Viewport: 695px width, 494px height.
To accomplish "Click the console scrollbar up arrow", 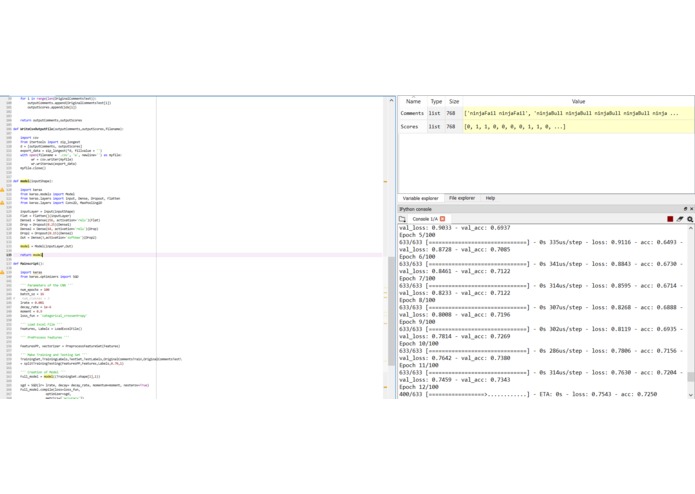I will (x=691, y=228).
